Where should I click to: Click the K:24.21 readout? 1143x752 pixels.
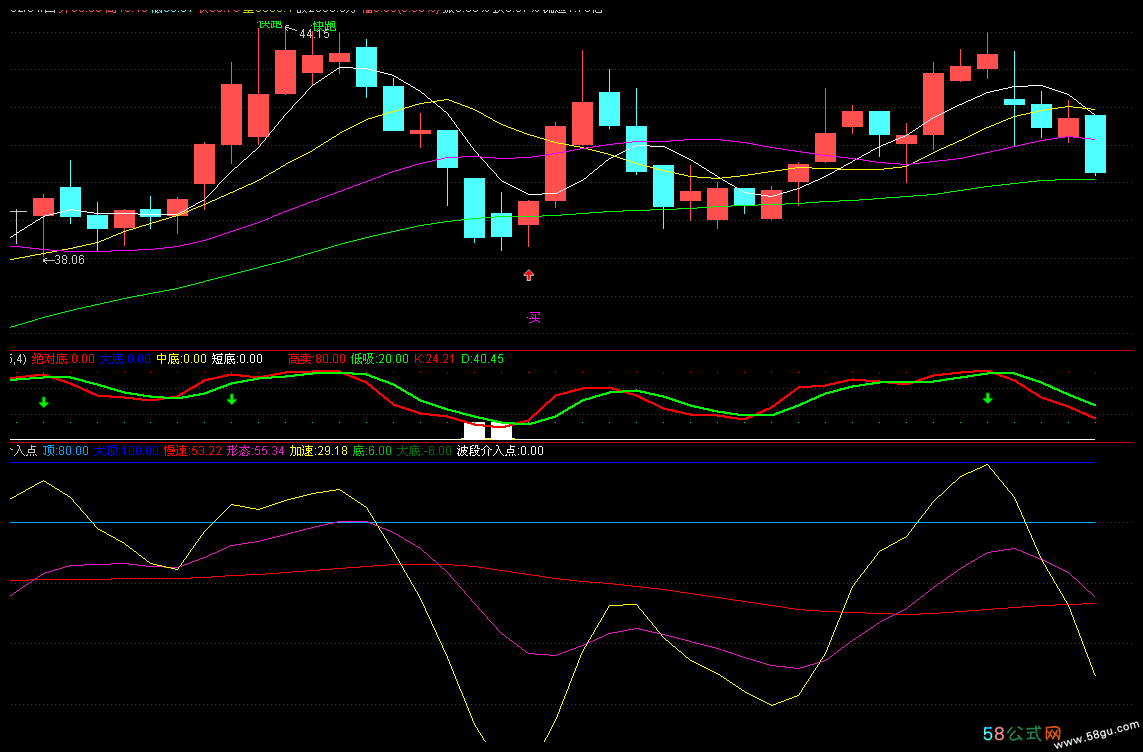point(434,358)
